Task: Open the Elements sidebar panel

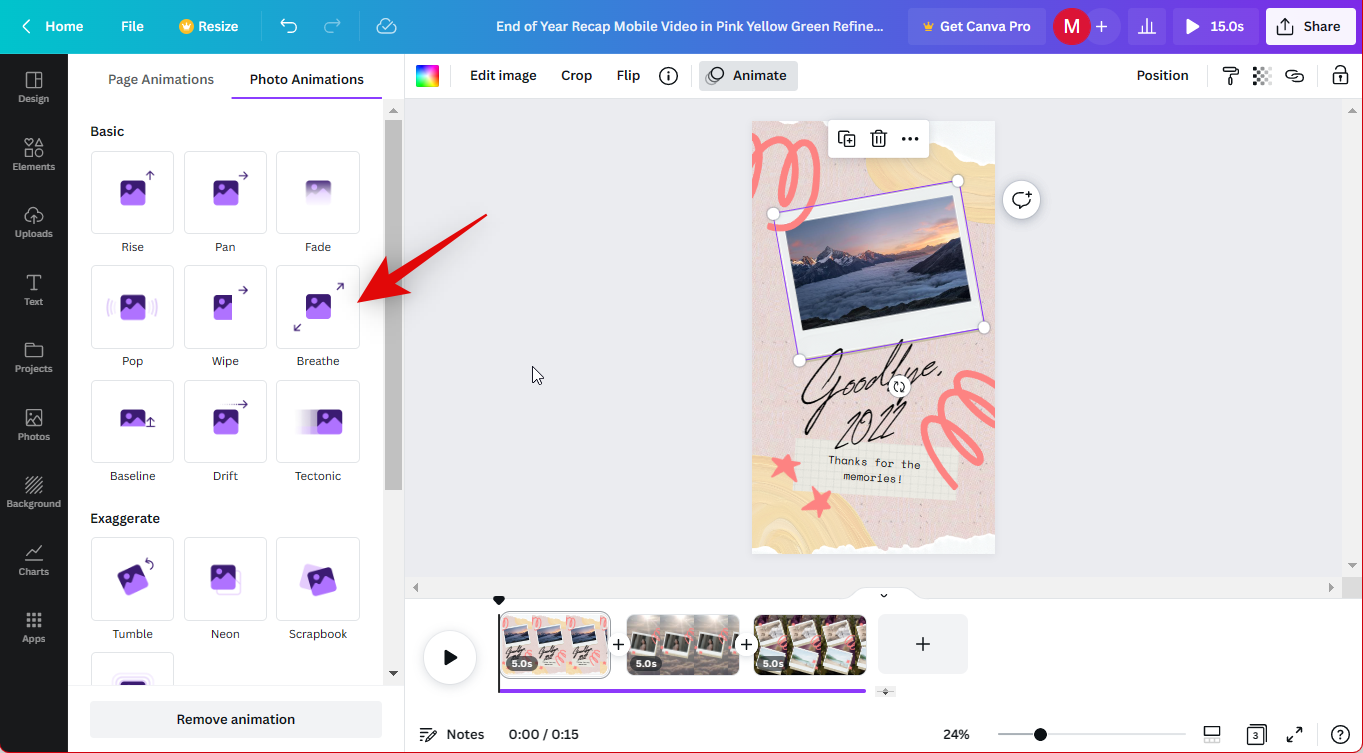Action: [33, 154]
